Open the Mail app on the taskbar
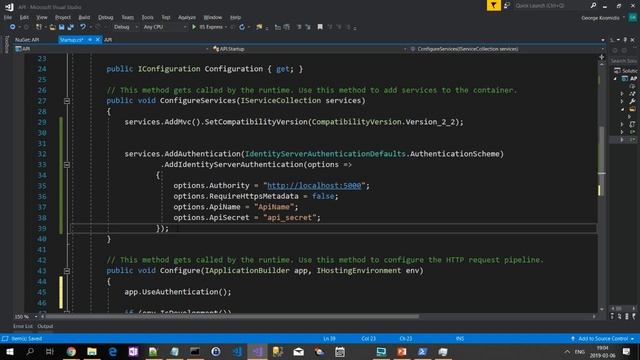The image size is (640, 360). tap(298, 351)
